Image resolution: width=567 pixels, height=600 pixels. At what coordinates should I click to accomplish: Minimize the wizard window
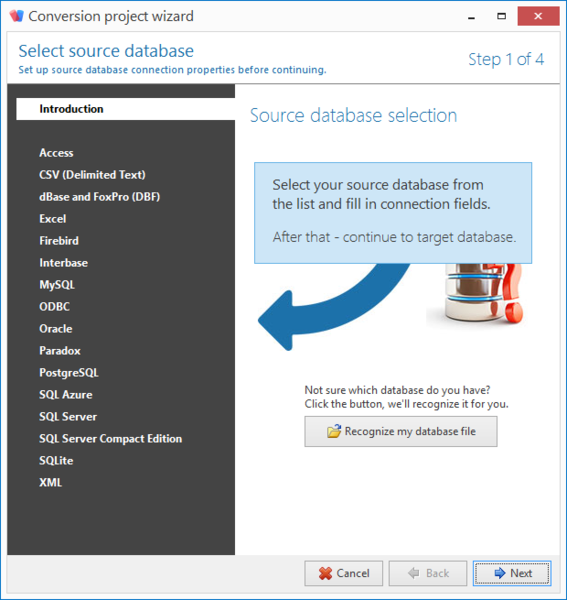click(471, 16)
